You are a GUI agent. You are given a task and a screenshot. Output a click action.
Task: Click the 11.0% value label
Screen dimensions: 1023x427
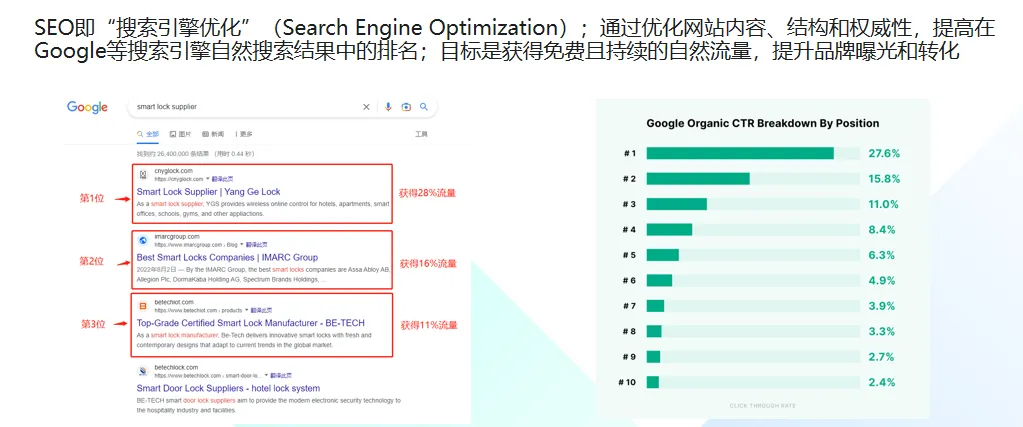[x=883, y=204]
